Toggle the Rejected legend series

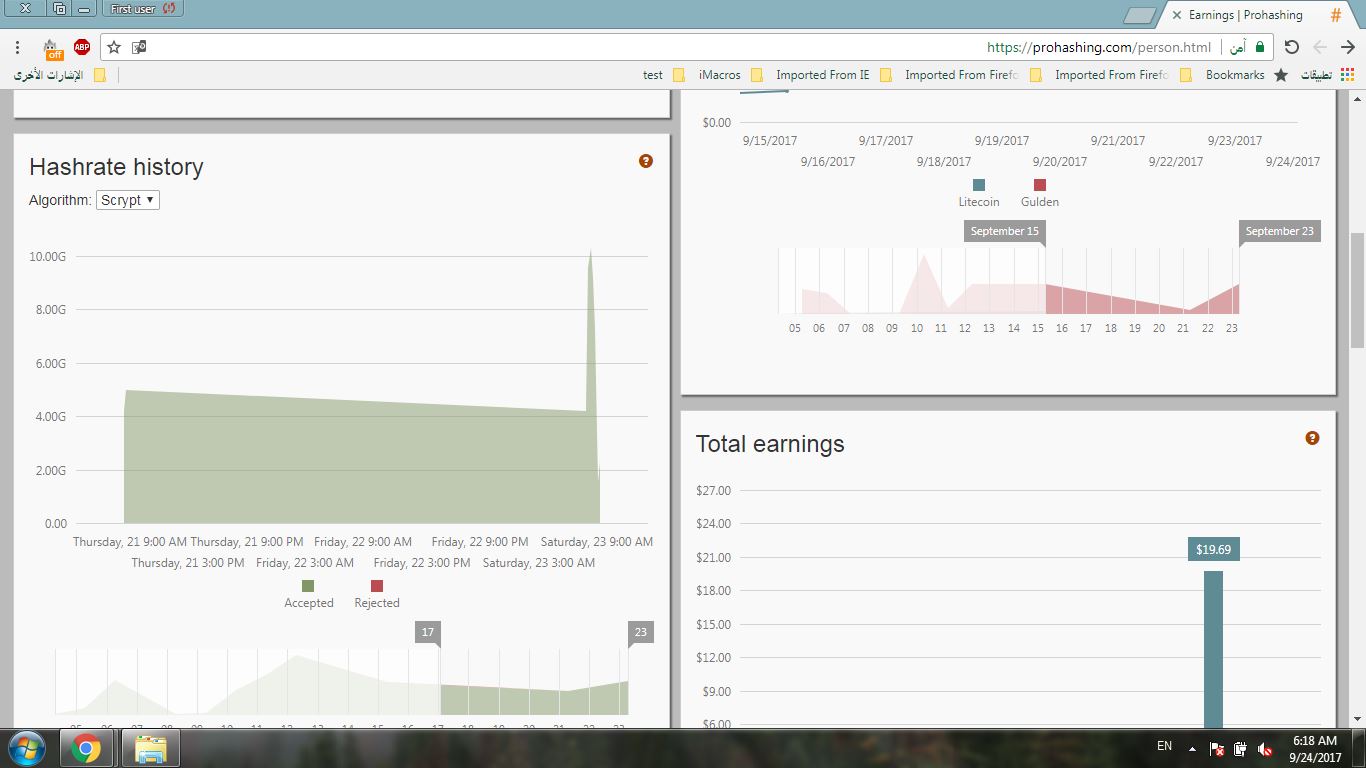377,594
